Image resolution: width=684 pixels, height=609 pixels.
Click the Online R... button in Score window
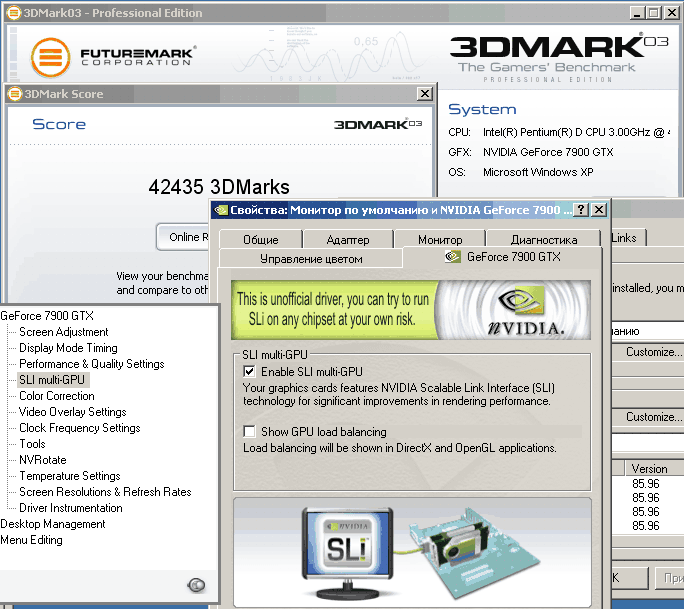point(182,237)
